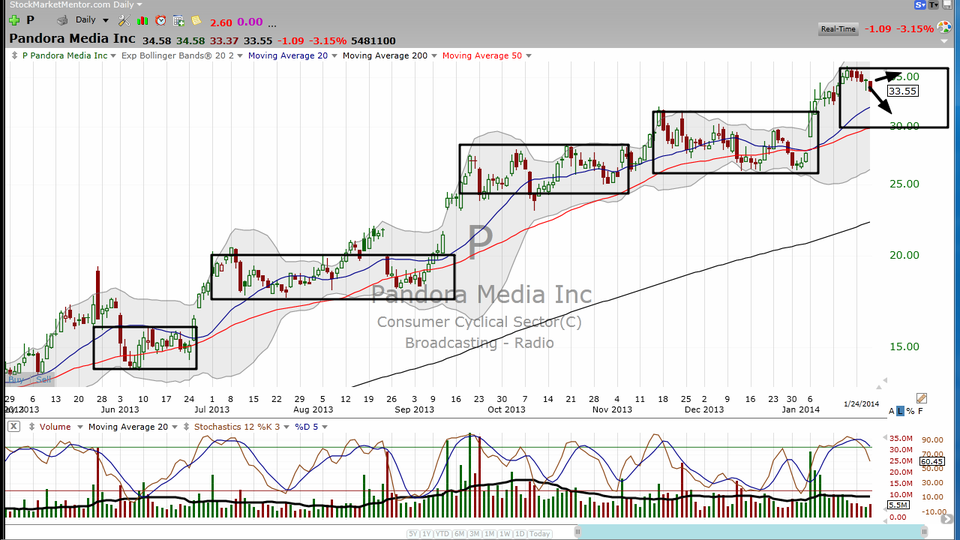The width and height of the screenshot is (960, 540).
Task: Select the 1M time range
Action: point(489,534)
